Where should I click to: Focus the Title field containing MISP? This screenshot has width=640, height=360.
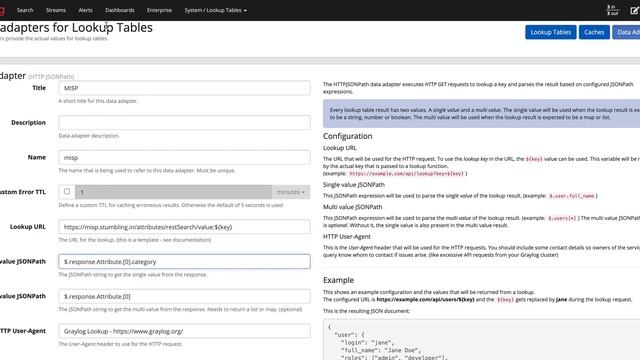(184, 88)
